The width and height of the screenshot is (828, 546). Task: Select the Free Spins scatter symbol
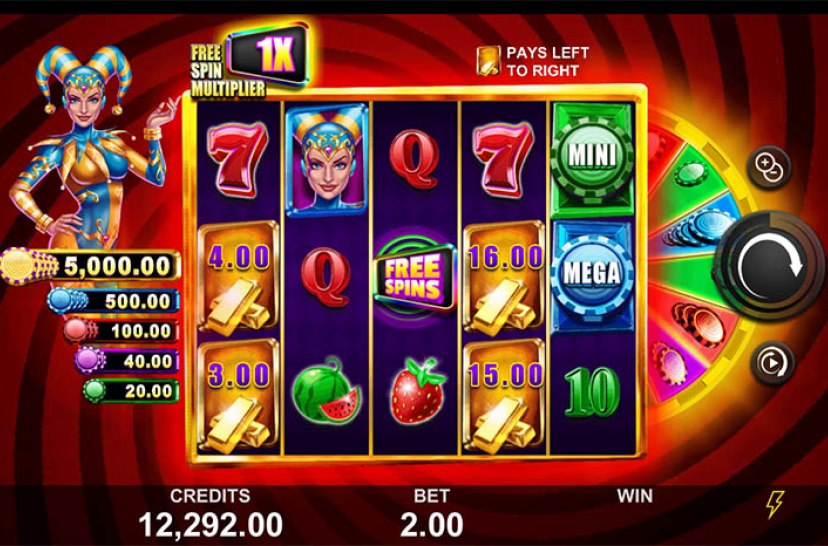pyautogui.click(x=413, y=275)
